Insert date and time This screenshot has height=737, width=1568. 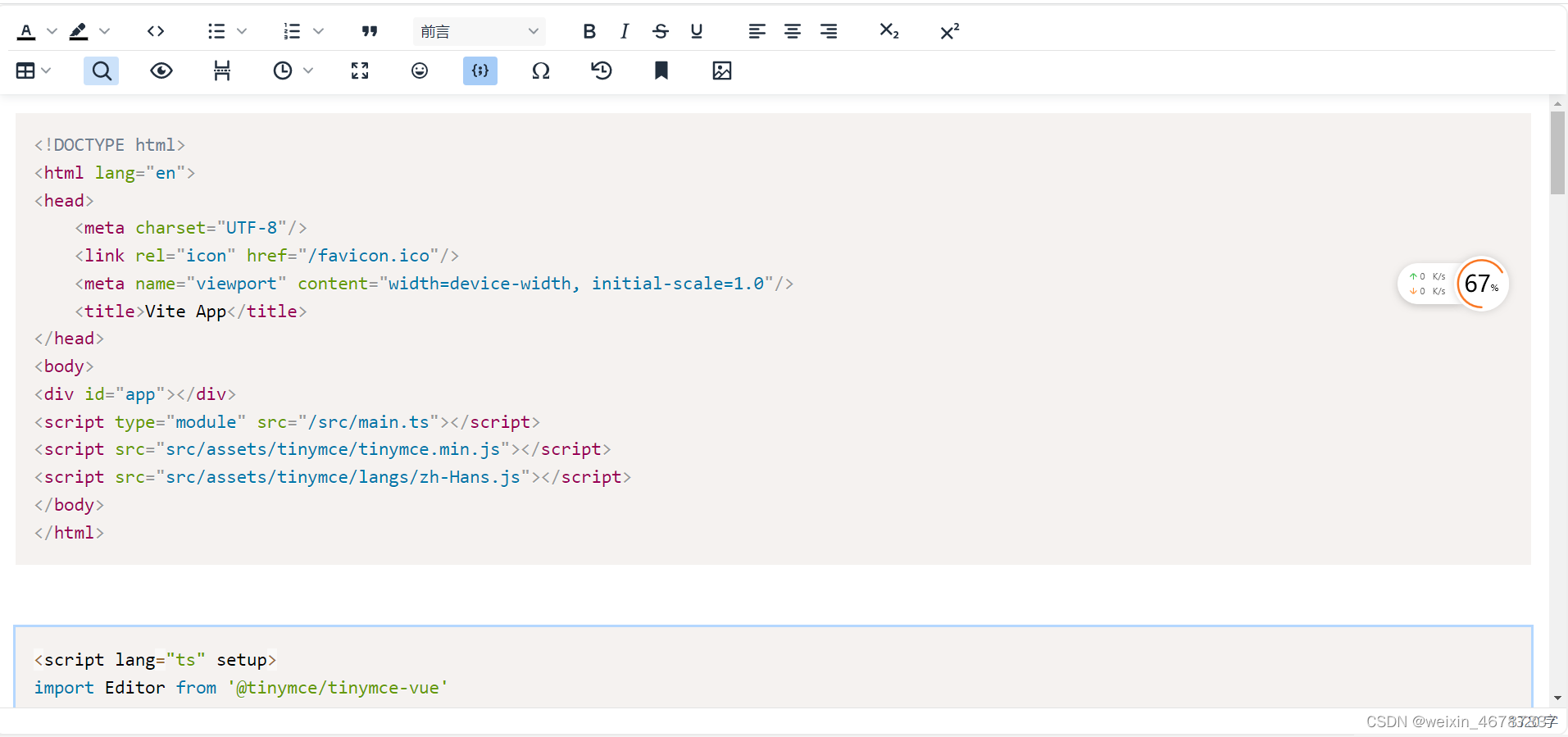tap(283, 71)
